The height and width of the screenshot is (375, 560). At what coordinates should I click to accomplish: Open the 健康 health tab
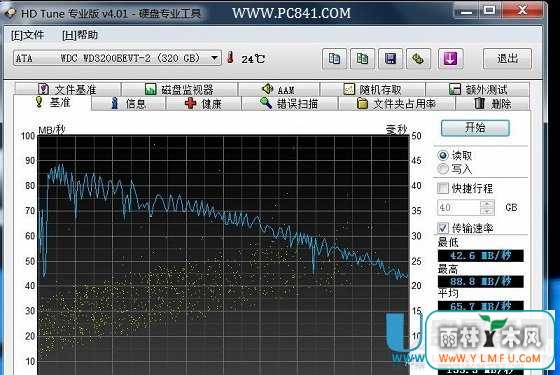coord(204,104)
